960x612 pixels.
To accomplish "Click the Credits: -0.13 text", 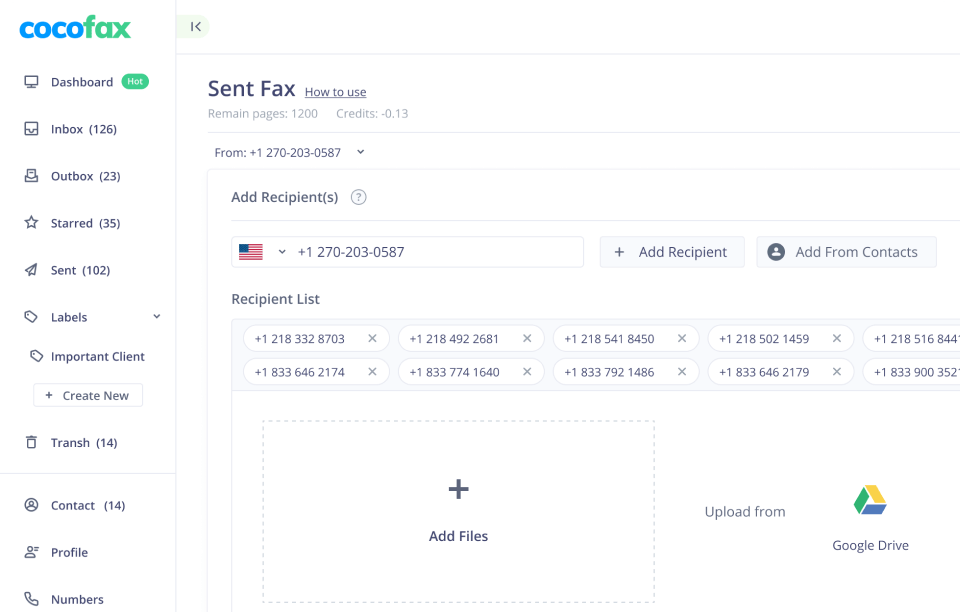I will pyautogui.click(x=372, y=113).
